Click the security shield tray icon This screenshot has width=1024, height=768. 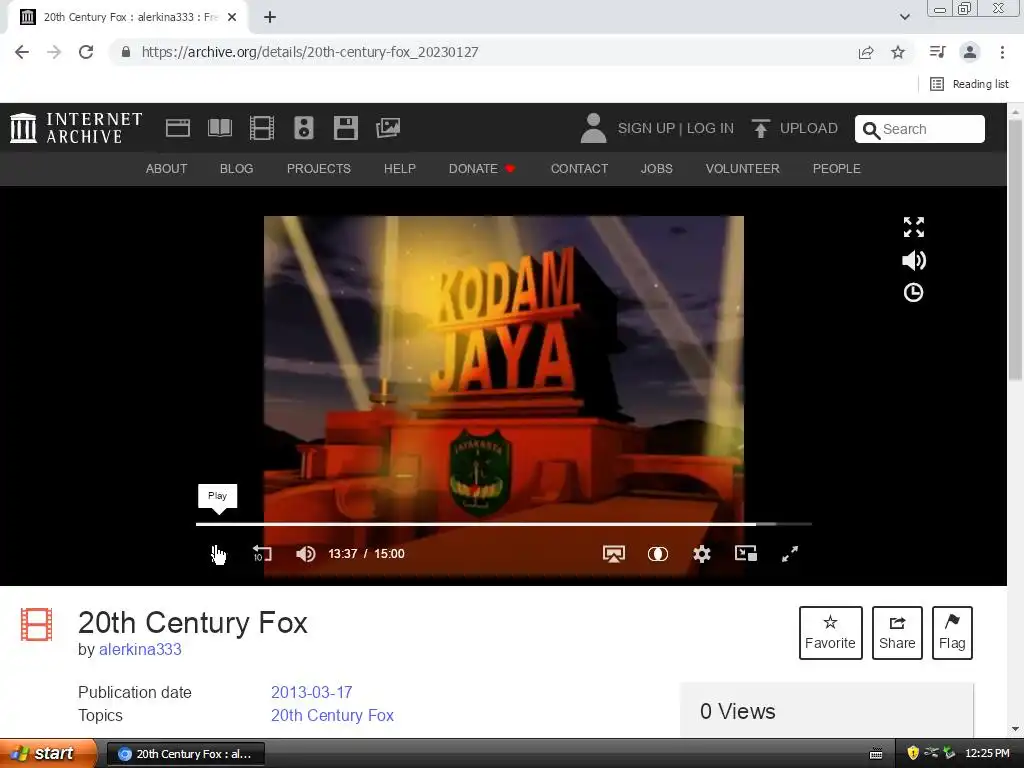click(x=913, y=753)
